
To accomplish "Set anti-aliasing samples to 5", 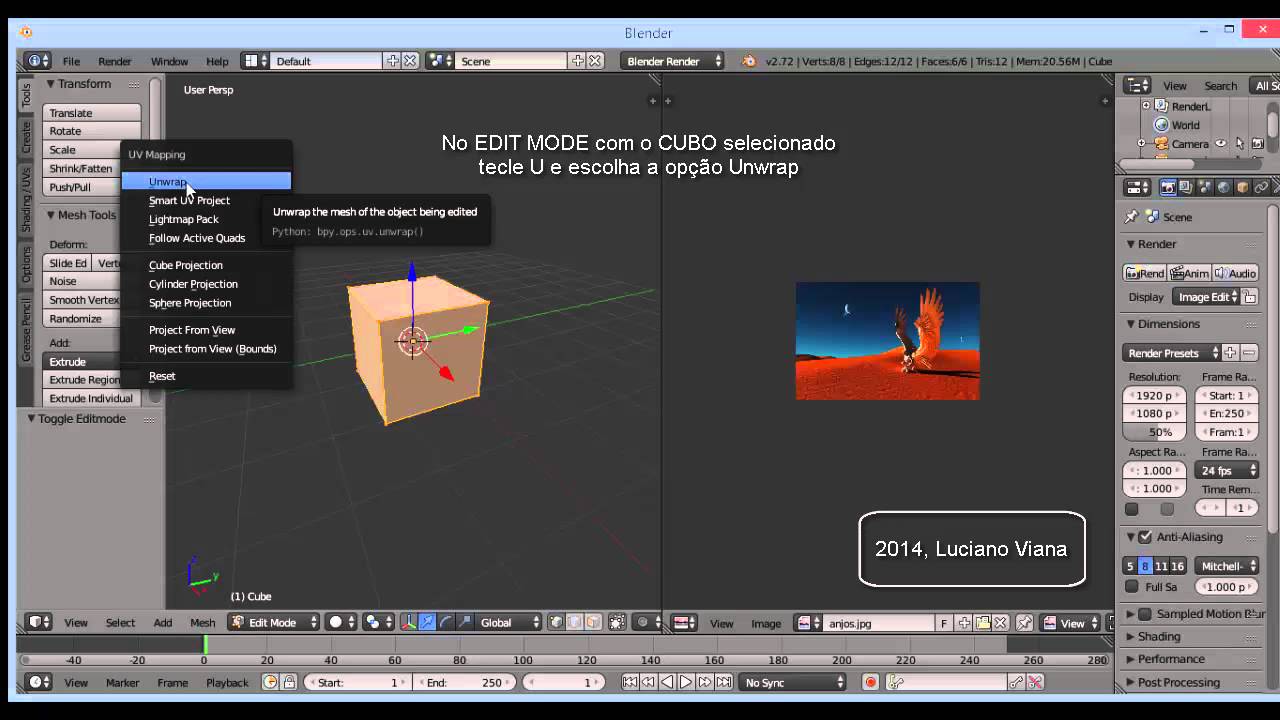I will tap(1130, 566).
